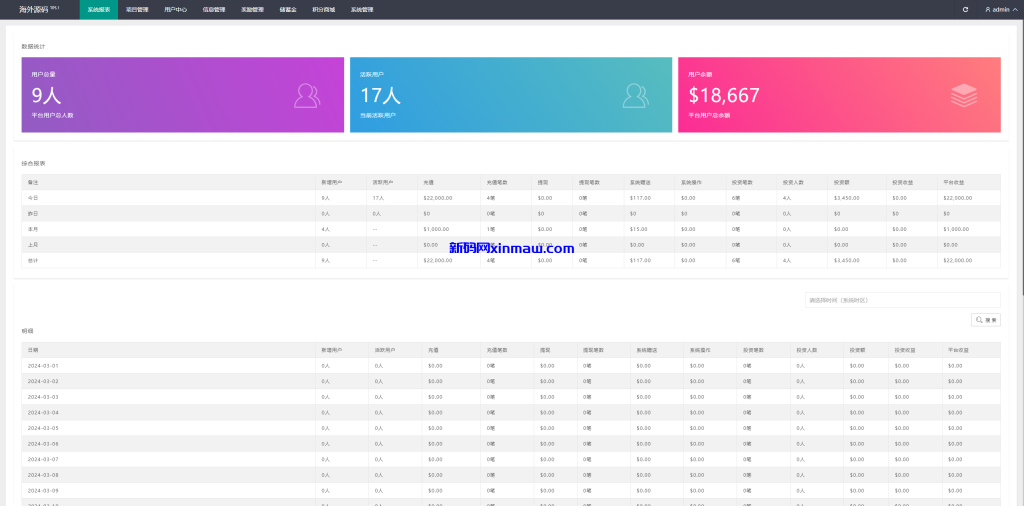
Task: Switch to the 系统报表 tab
Action: click(99, 9)
